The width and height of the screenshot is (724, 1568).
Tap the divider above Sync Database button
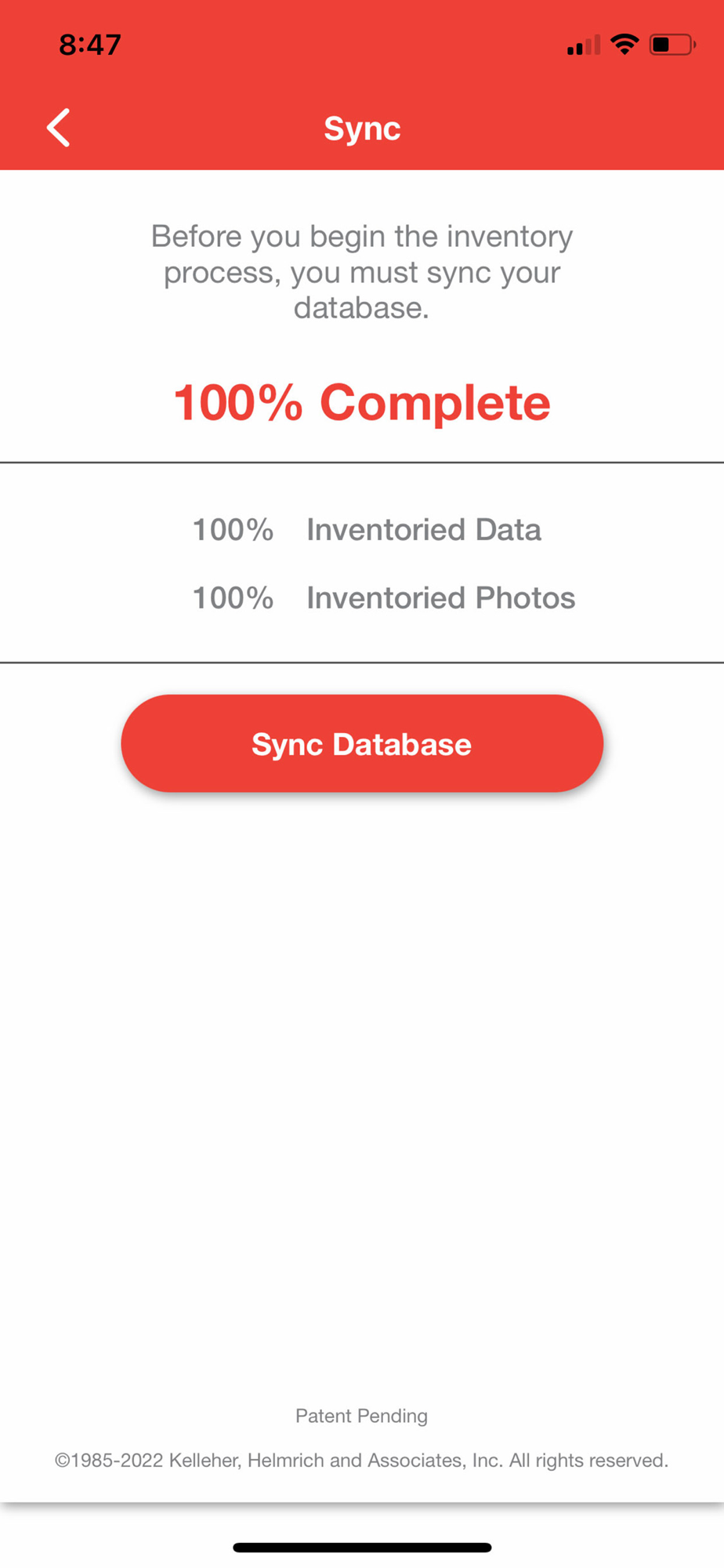click(362, 662)
